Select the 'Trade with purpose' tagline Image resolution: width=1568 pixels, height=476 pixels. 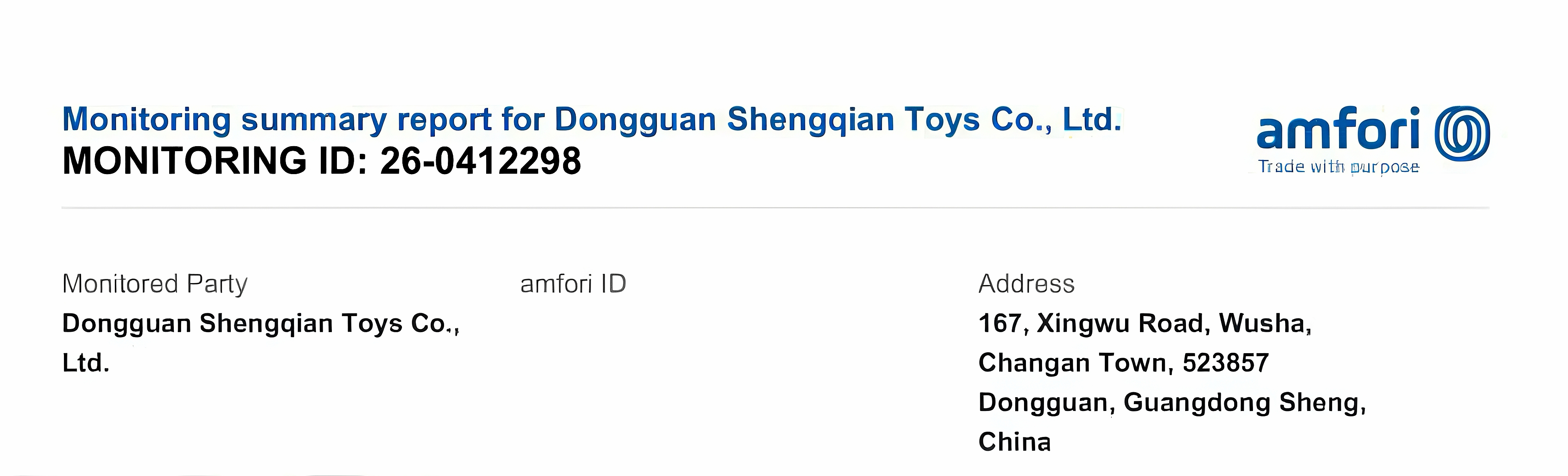[x=1339, y=167]
